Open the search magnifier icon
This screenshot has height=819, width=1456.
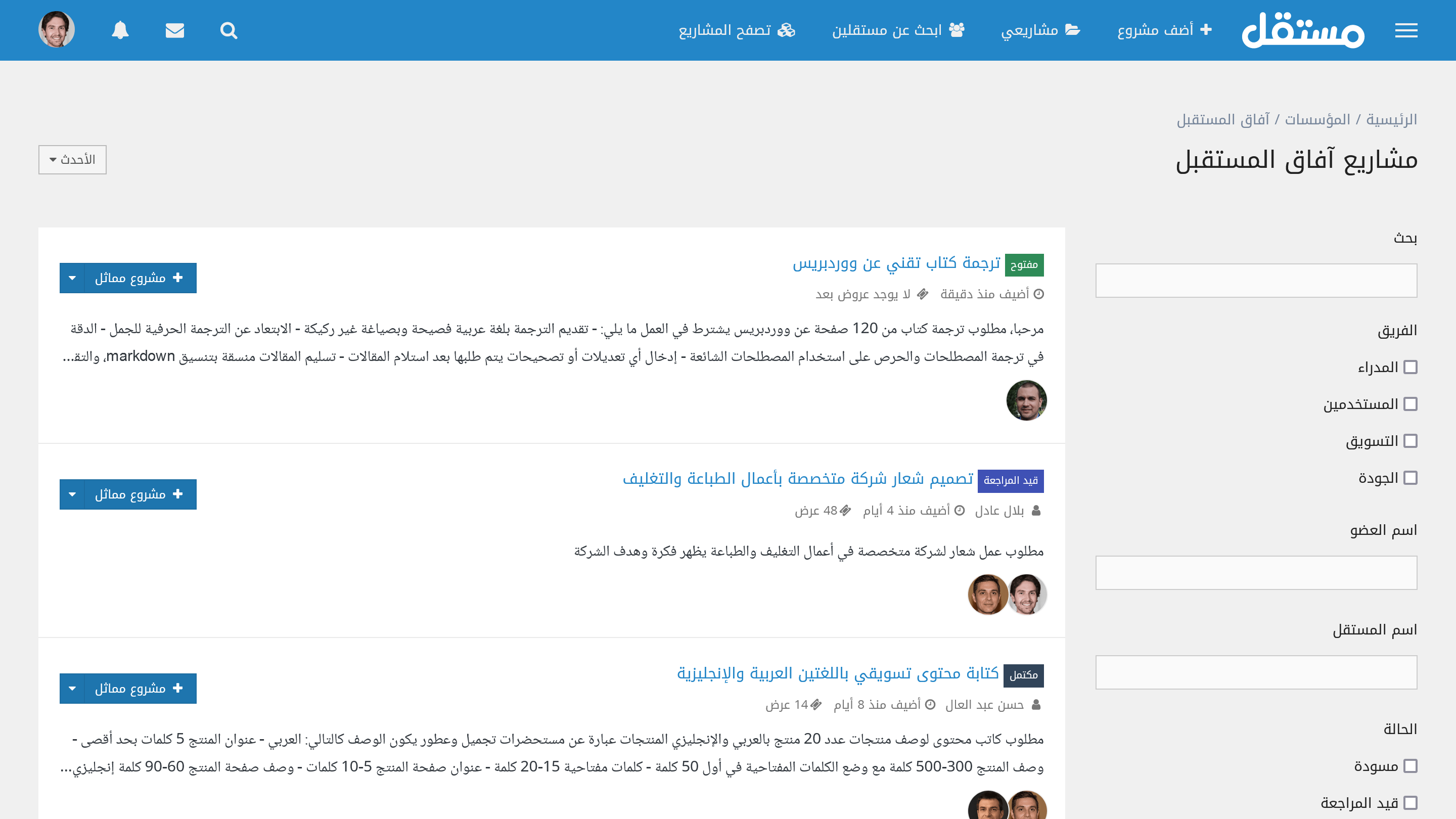tap(229, 30)
